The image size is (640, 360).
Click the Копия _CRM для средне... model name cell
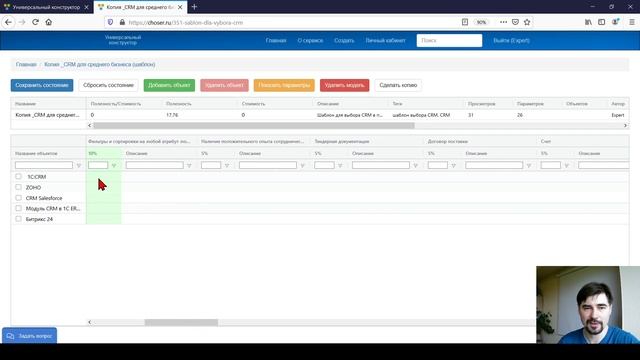point(48,115)
